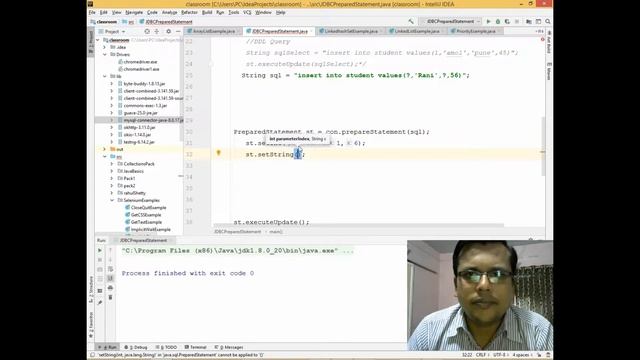Rerun program with Run panel play icon

(100, 250)
